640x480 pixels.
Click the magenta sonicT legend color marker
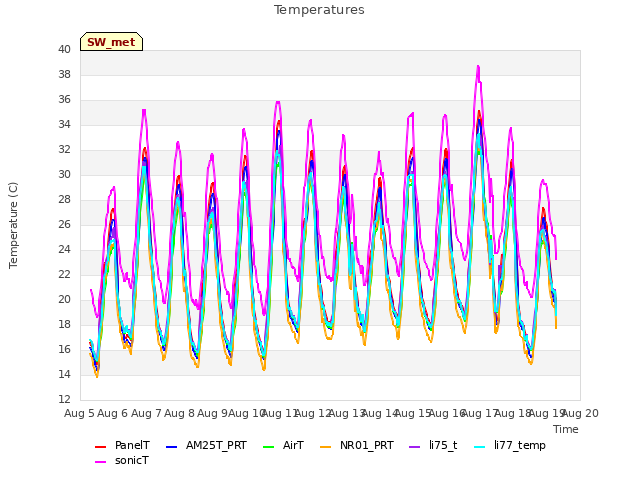point(100,462)
